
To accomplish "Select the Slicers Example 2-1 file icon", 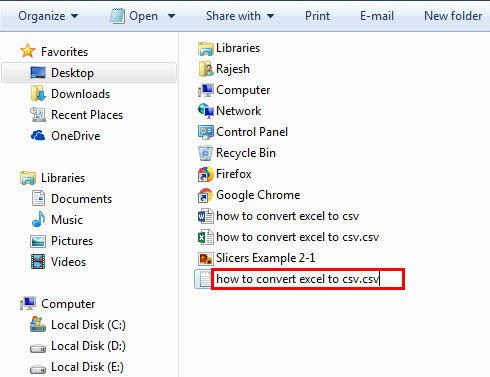I will pyautogui.click(x=205, y=258).
